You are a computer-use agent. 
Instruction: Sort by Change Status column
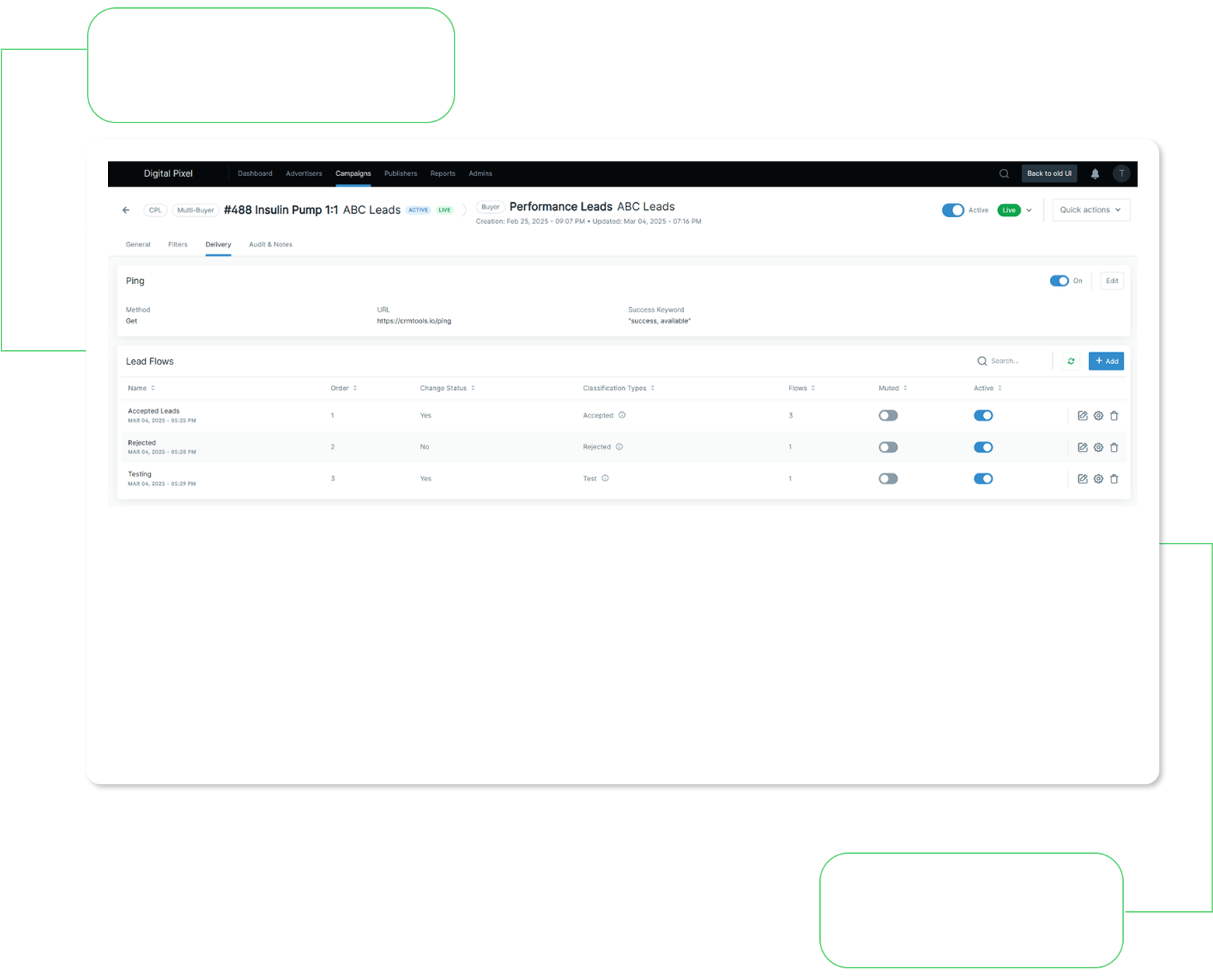[447, 389]
